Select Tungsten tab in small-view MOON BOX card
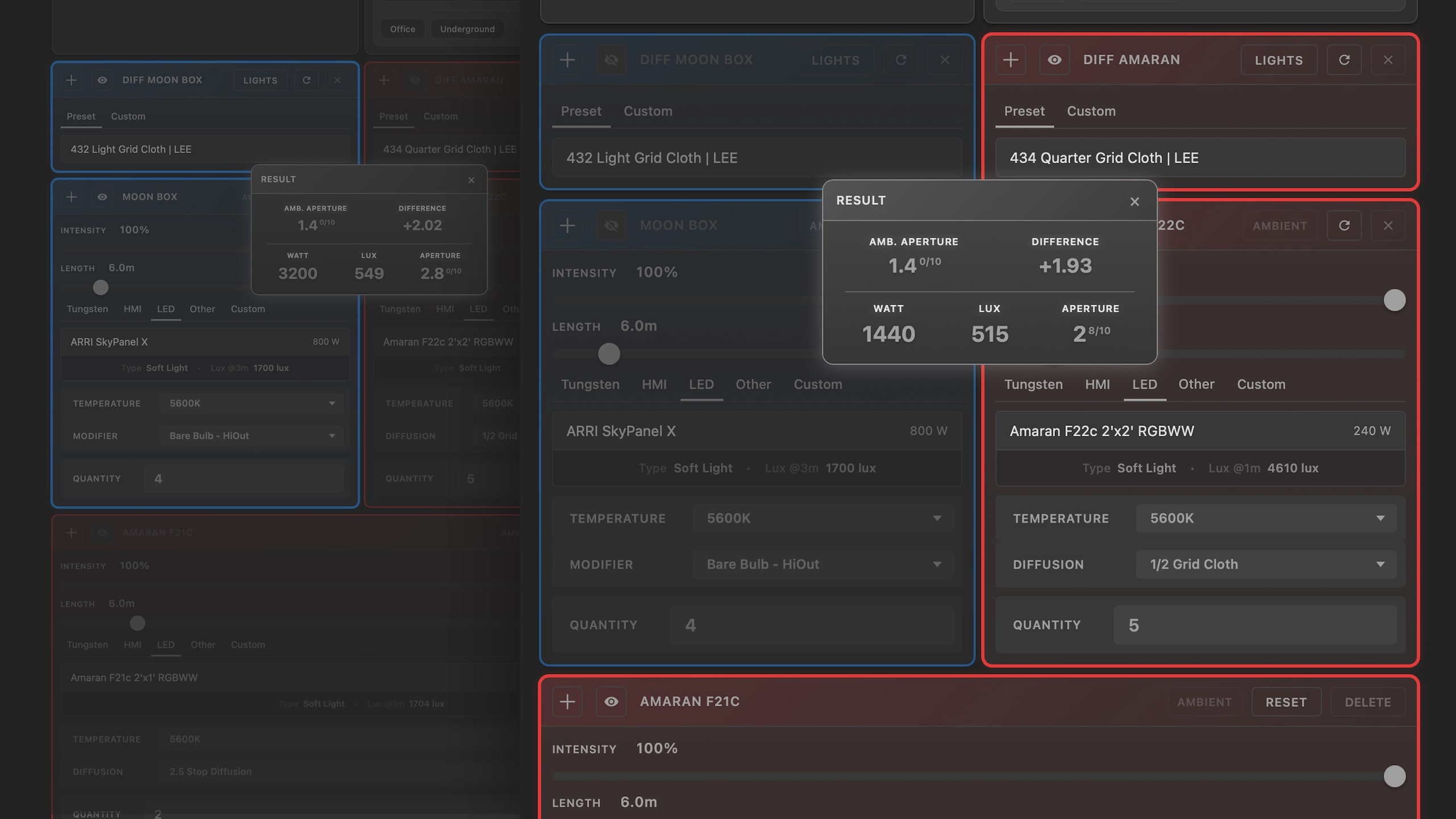The height and width of the screenshot is (819, 1456). click(87, 309)
